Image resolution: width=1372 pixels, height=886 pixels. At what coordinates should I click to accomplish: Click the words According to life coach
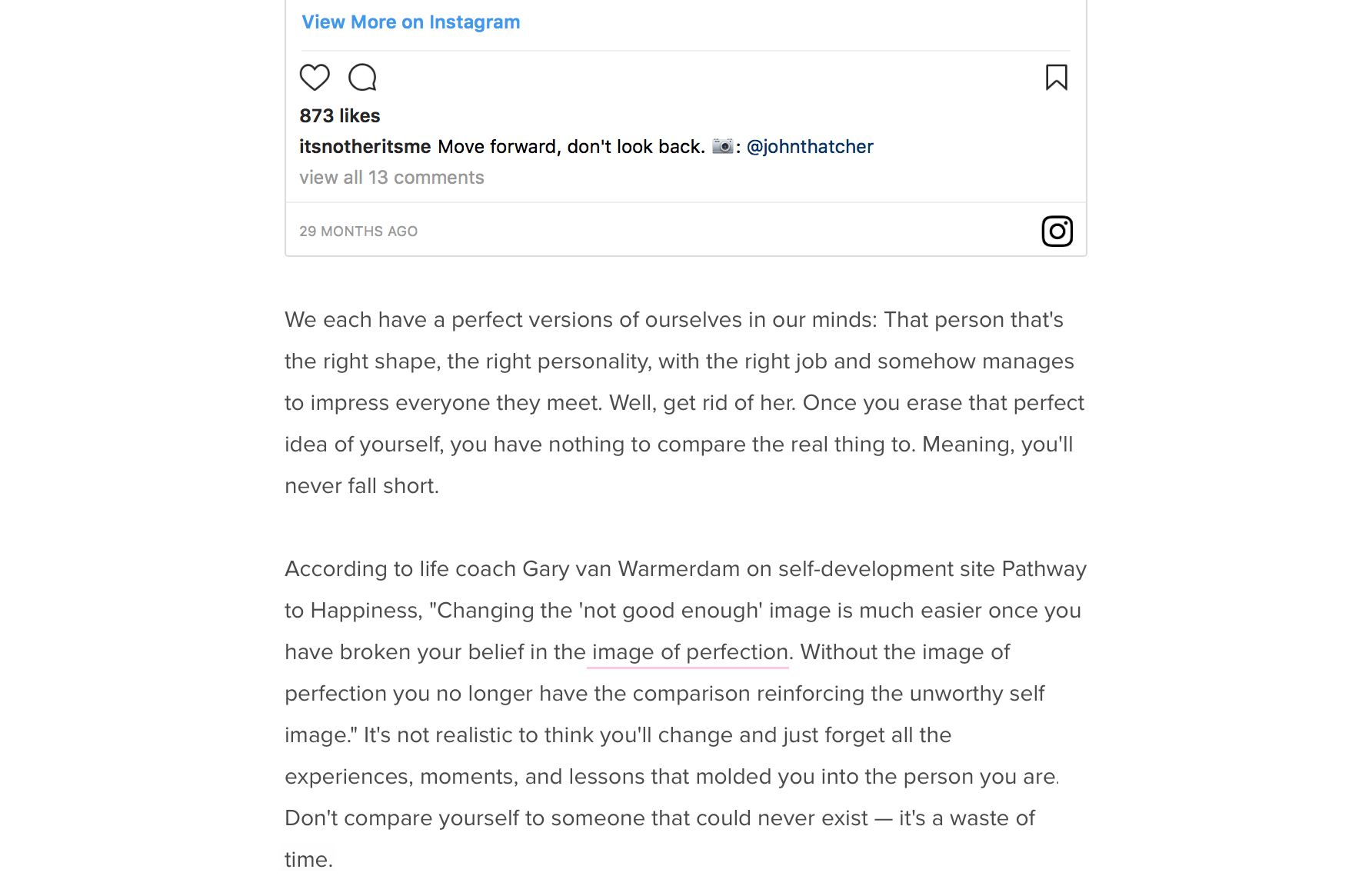click(x=400, y=569)
